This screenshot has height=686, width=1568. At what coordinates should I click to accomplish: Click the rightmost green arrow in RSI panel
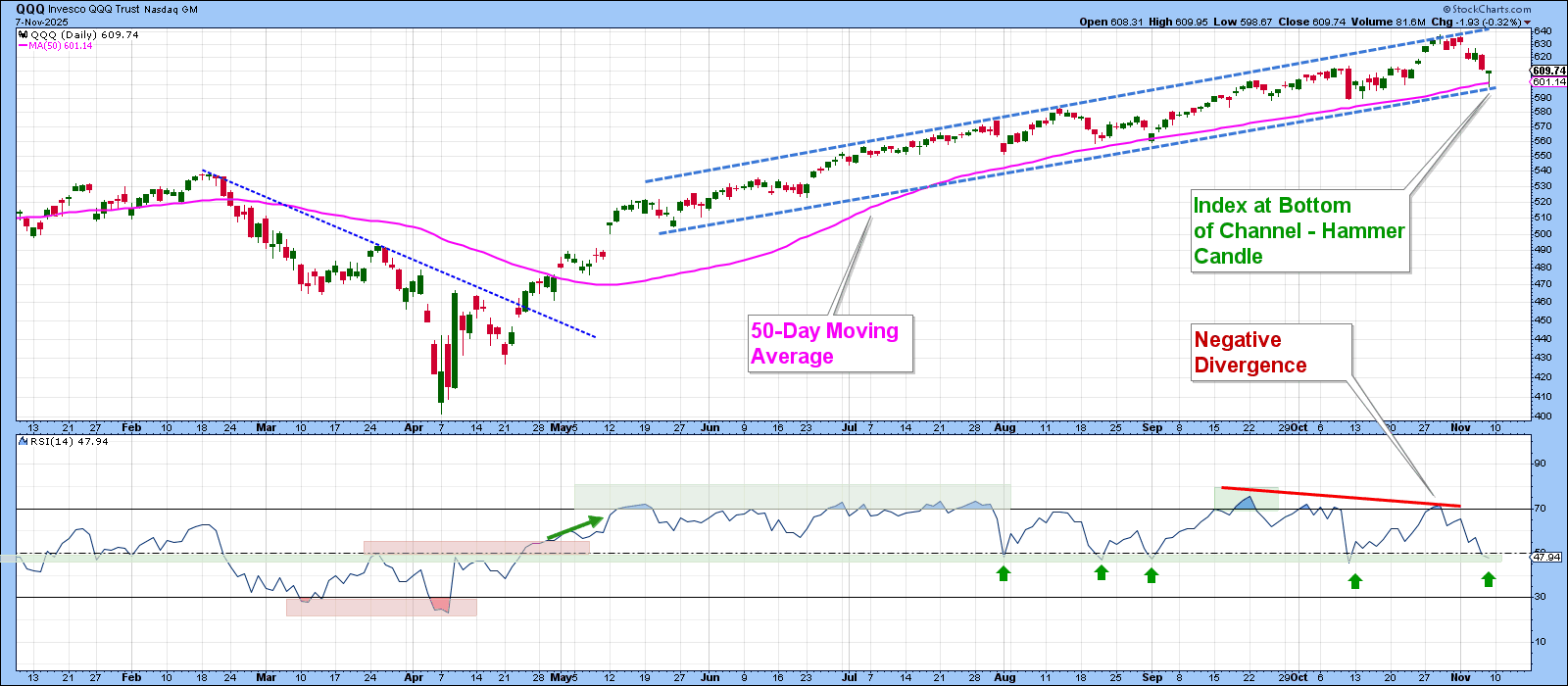(1489, 579)
